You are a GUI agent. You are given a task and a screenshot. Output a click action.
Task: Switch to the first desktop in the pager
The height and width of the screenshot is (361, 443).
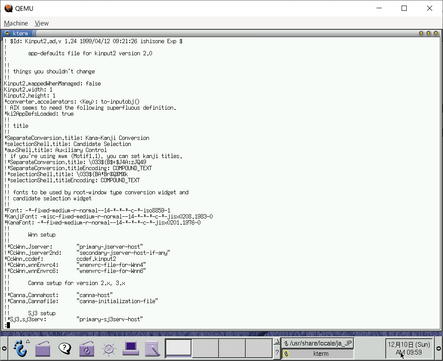tap(178, 348)
